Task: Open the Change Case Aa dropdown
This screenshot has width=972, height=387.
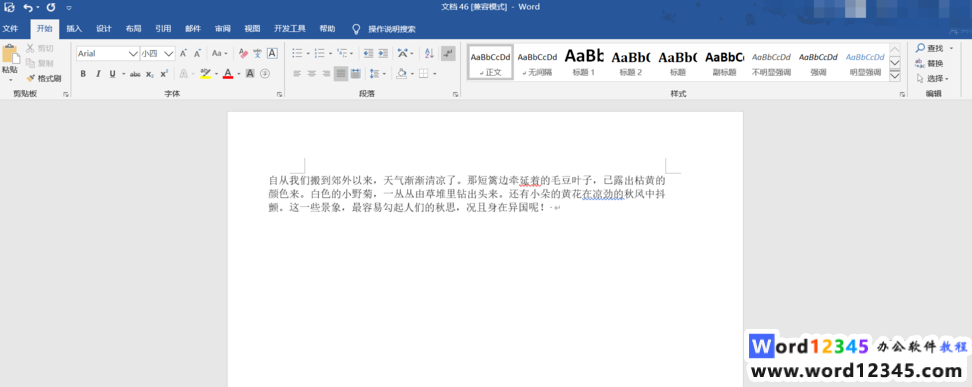Action: [x=219, y=54]
